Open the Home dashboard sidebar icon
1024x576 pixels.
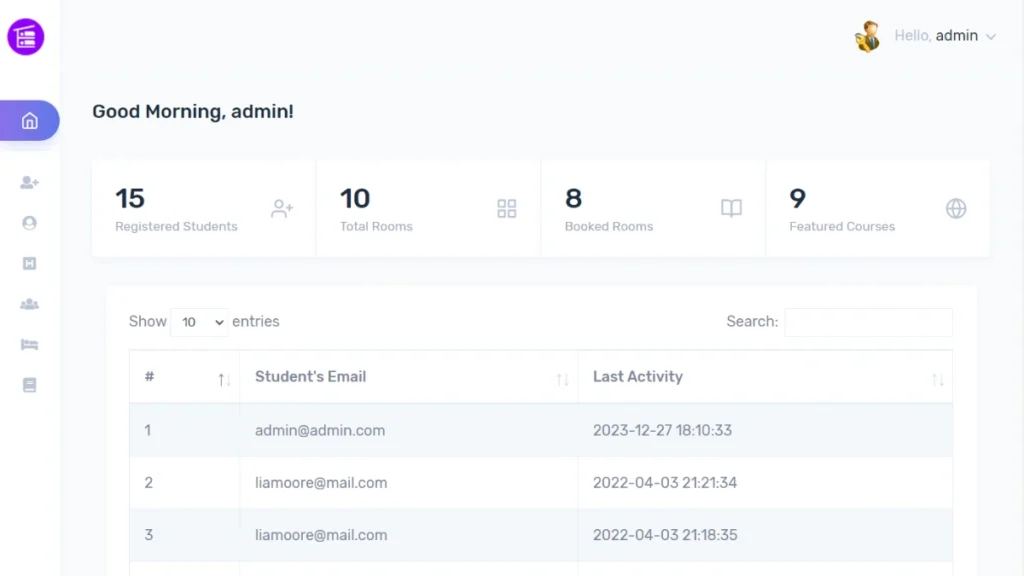29,121
